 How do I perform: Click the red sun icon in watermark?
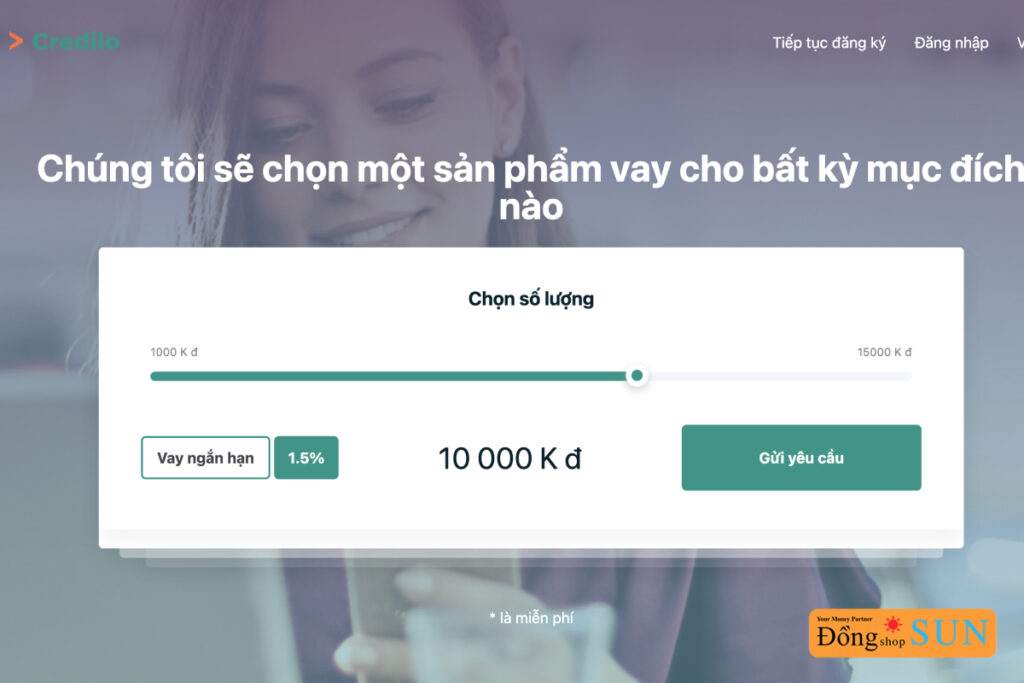[x=893, y=624]
